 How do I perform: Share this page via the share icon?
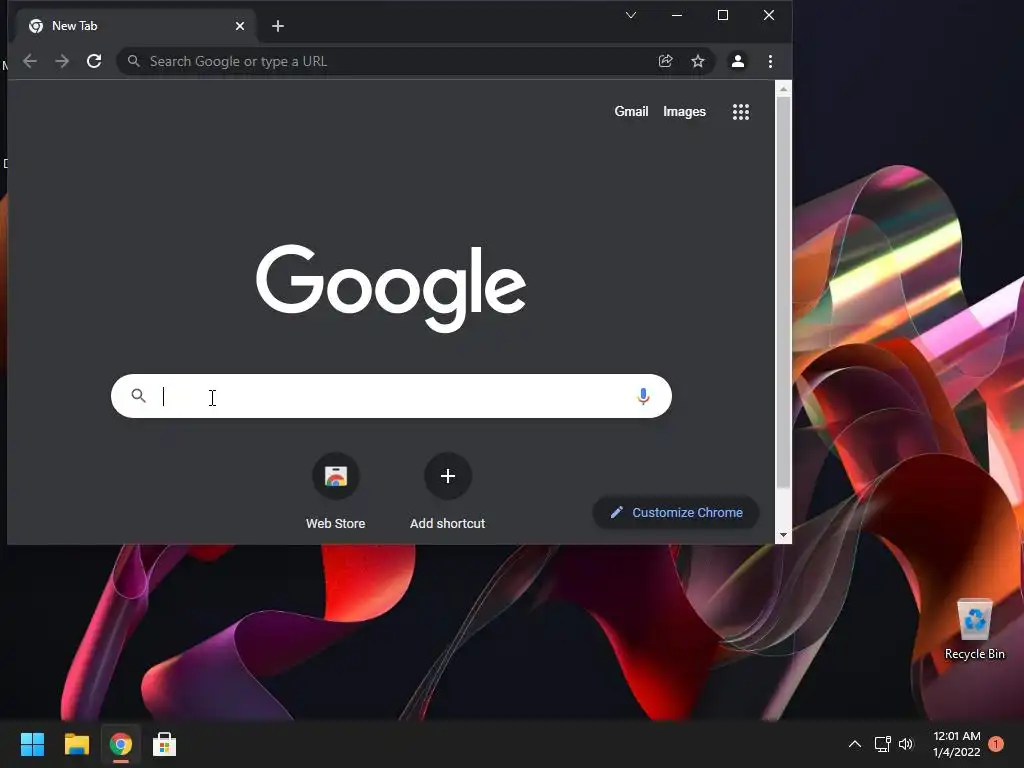coord(665,61)
